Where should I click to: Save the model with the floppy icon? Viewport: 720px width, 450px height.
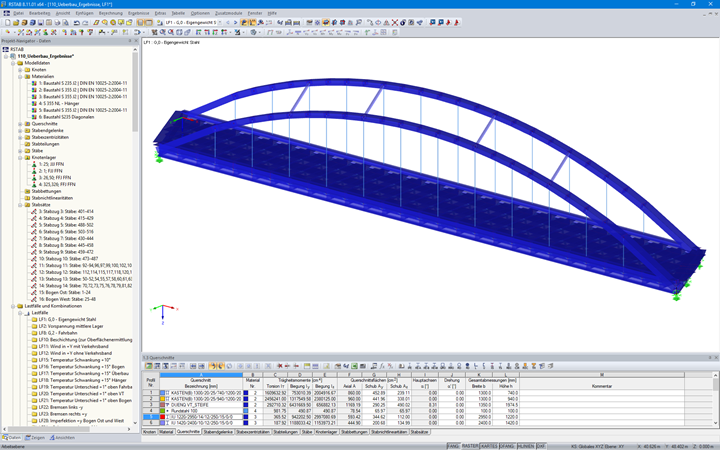click(40, 22)
